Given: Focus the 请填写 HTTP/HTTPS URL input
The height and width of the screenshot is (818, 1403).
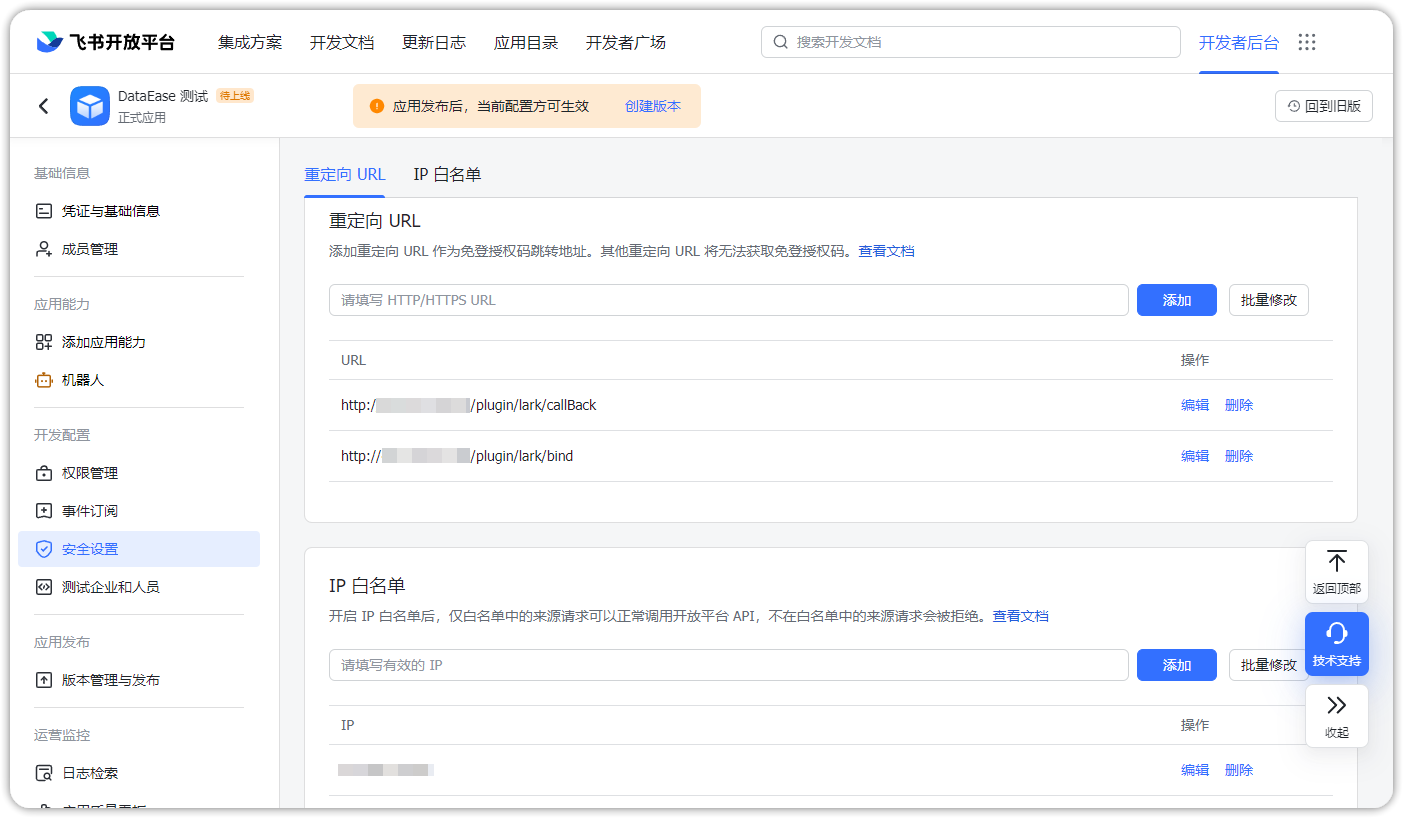Looking at the screenshot, I should tap(729, 300).
